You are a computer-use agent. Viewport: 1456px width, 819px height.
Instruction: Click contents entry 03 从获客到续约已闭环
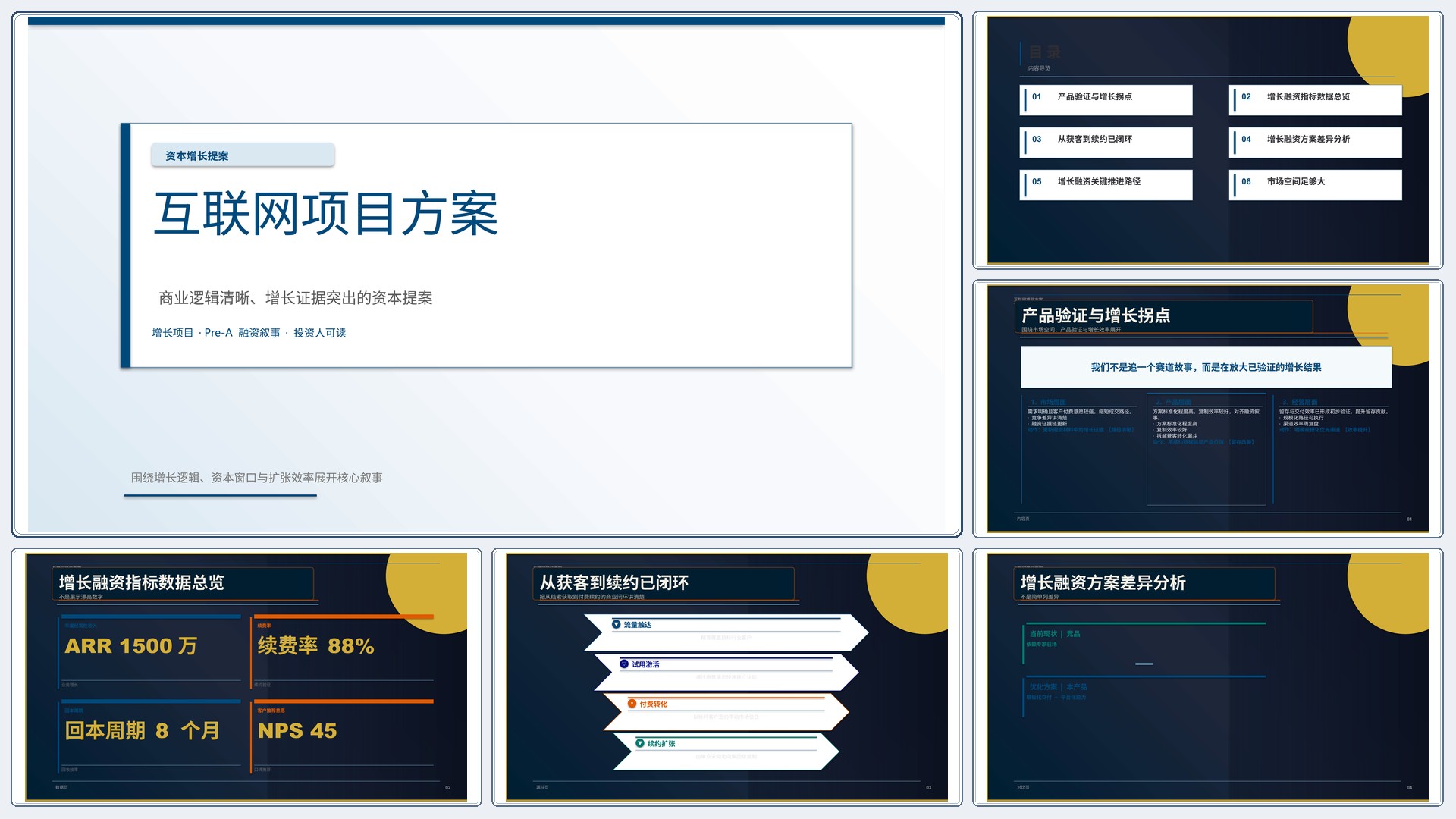coord(1106,142)
